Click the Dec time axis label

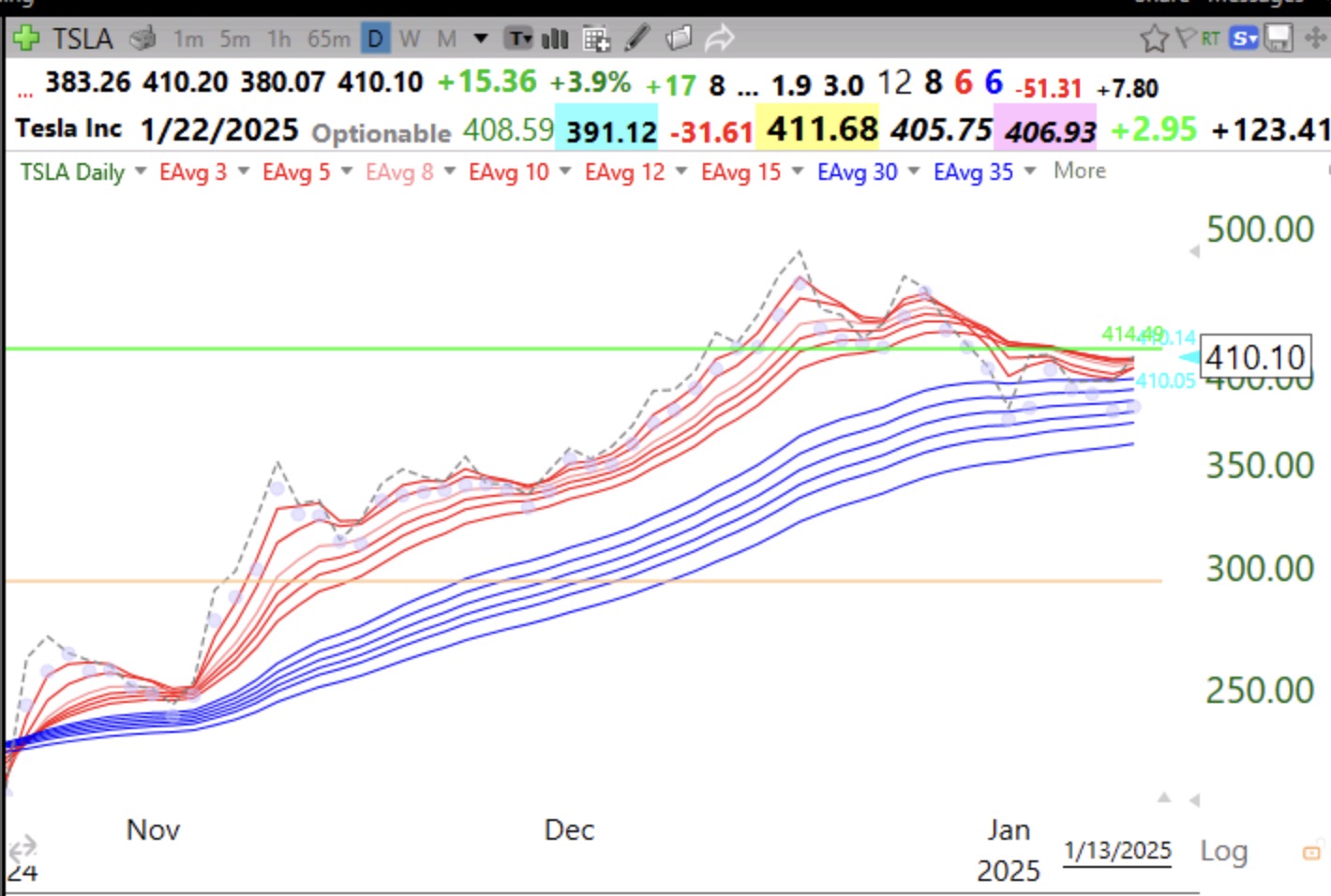(569, 830)
